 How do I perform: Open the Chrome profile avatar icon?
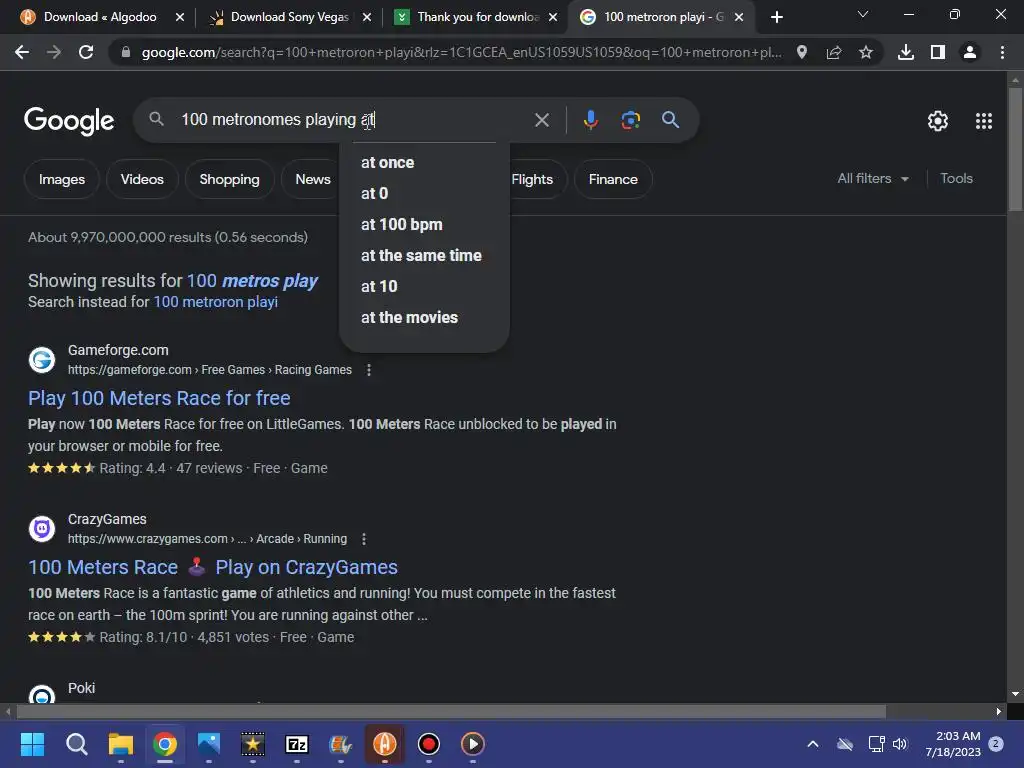point(970,52)
